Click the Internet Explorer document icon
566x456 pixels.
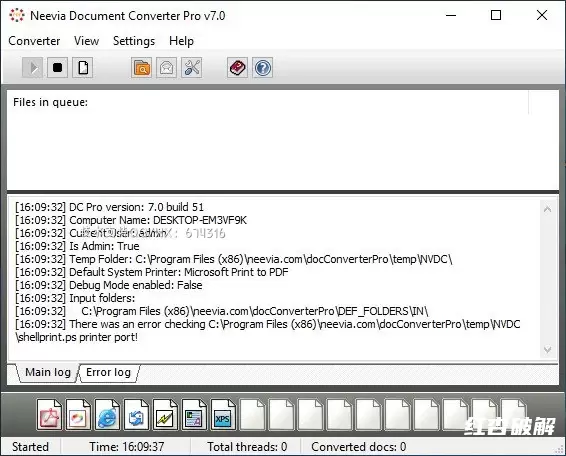[x=107, y=414]
